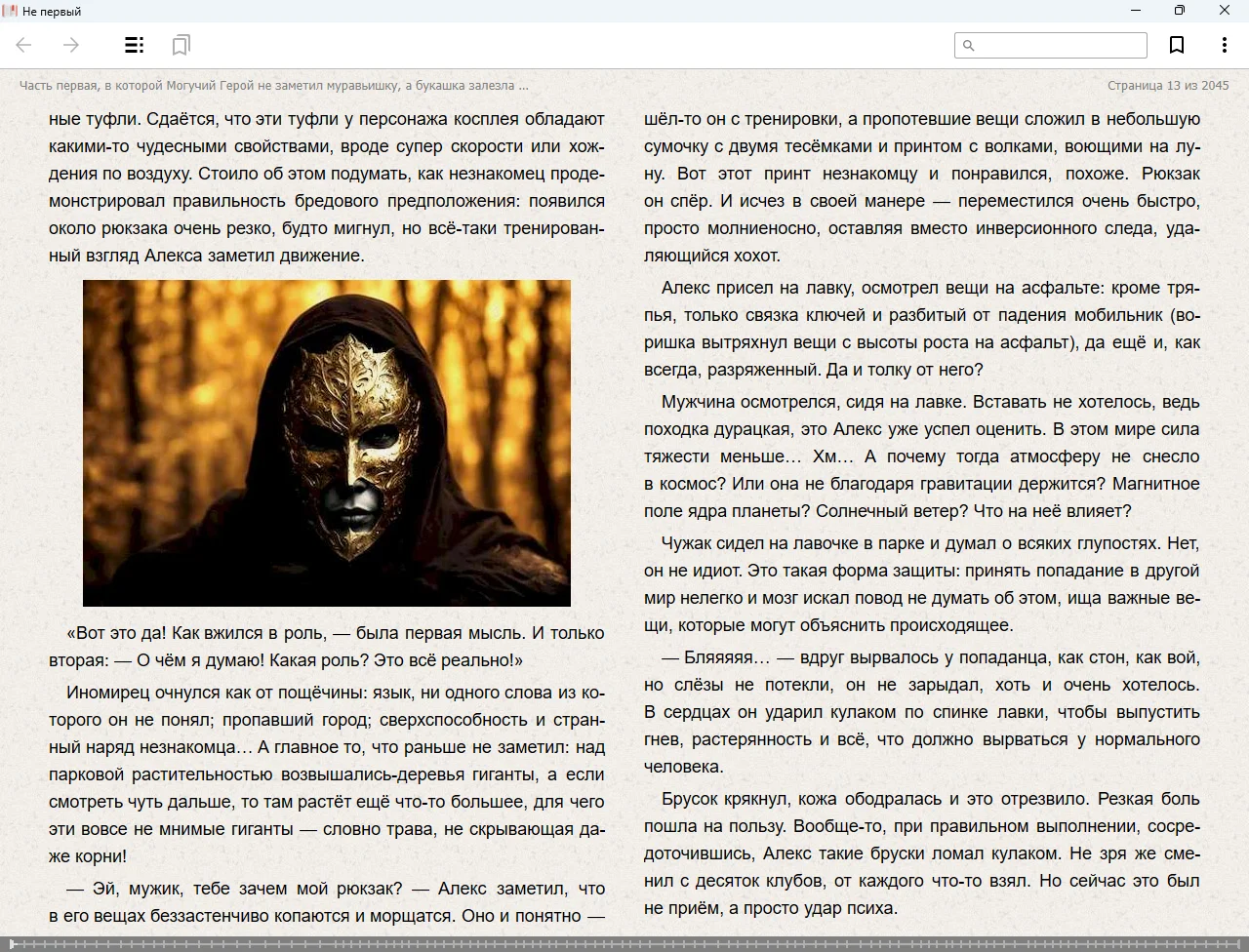The image size is (1249, 952).
Task: Minimize the reader window
Action: click(x=1136, y=11)
